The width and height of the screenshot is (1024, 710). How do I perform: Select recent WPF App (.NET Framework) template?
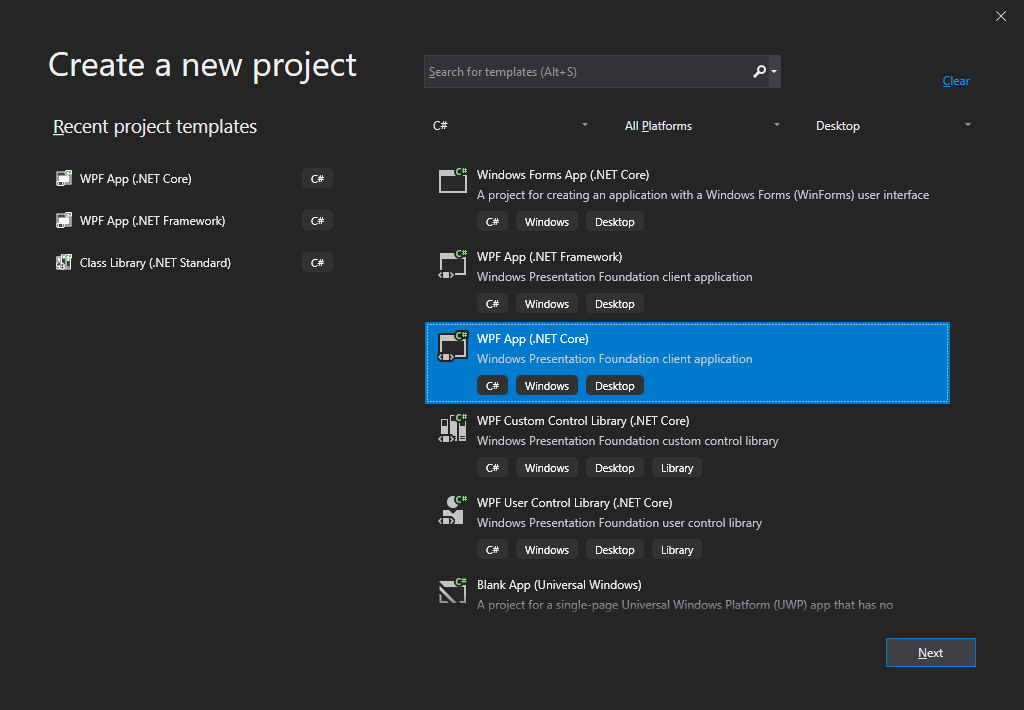(152, 221)
